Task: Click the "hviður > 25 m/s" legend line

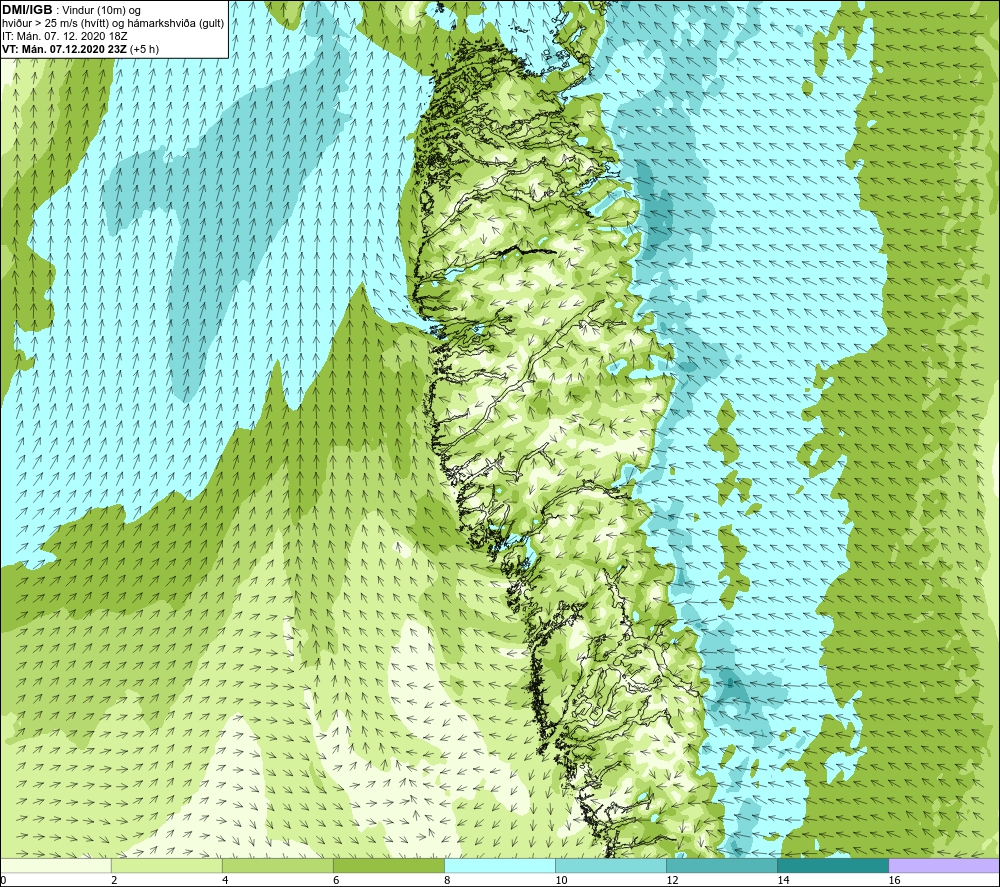Action: coord(113,24)
